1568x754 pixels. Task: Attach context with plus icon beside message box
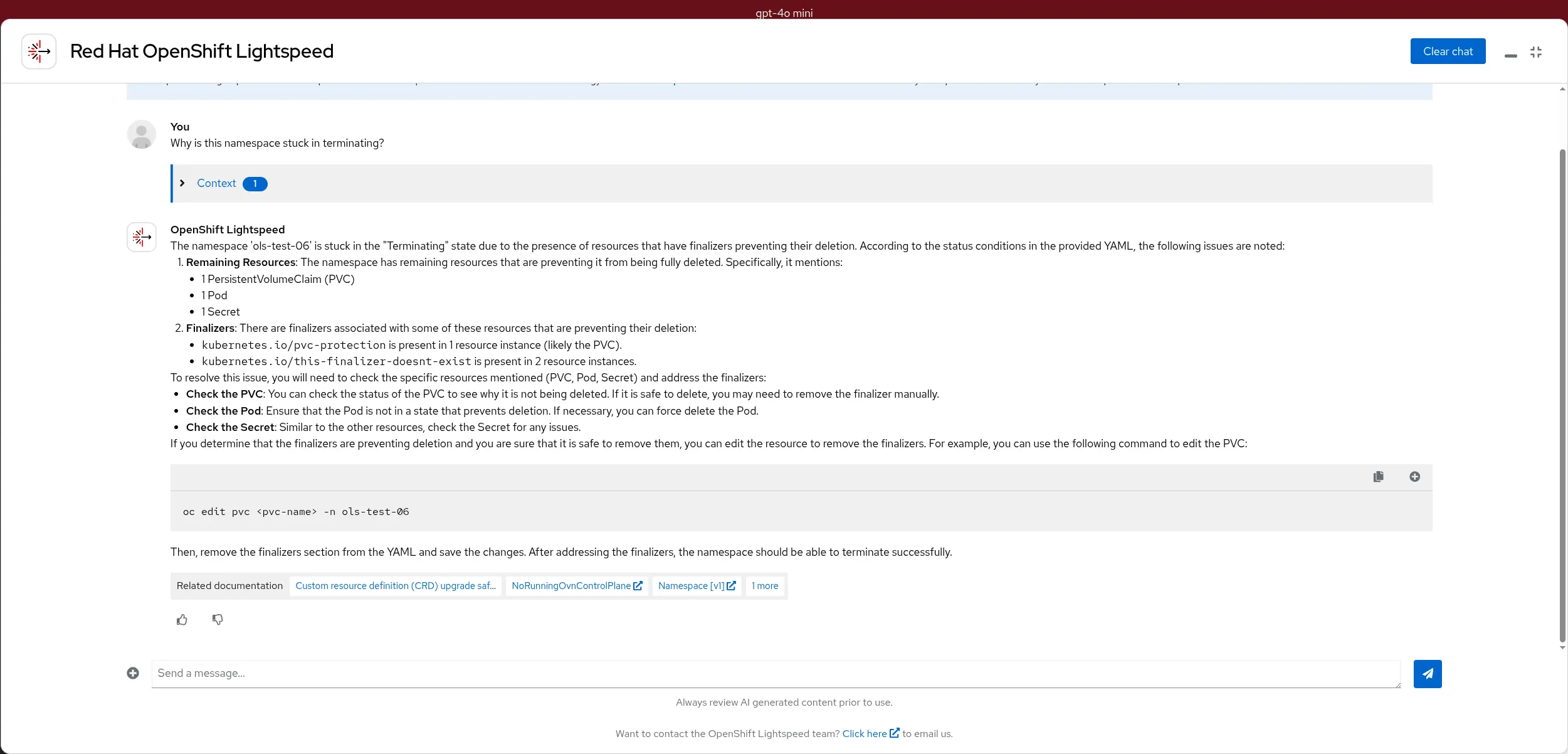[x=133, y=673]
